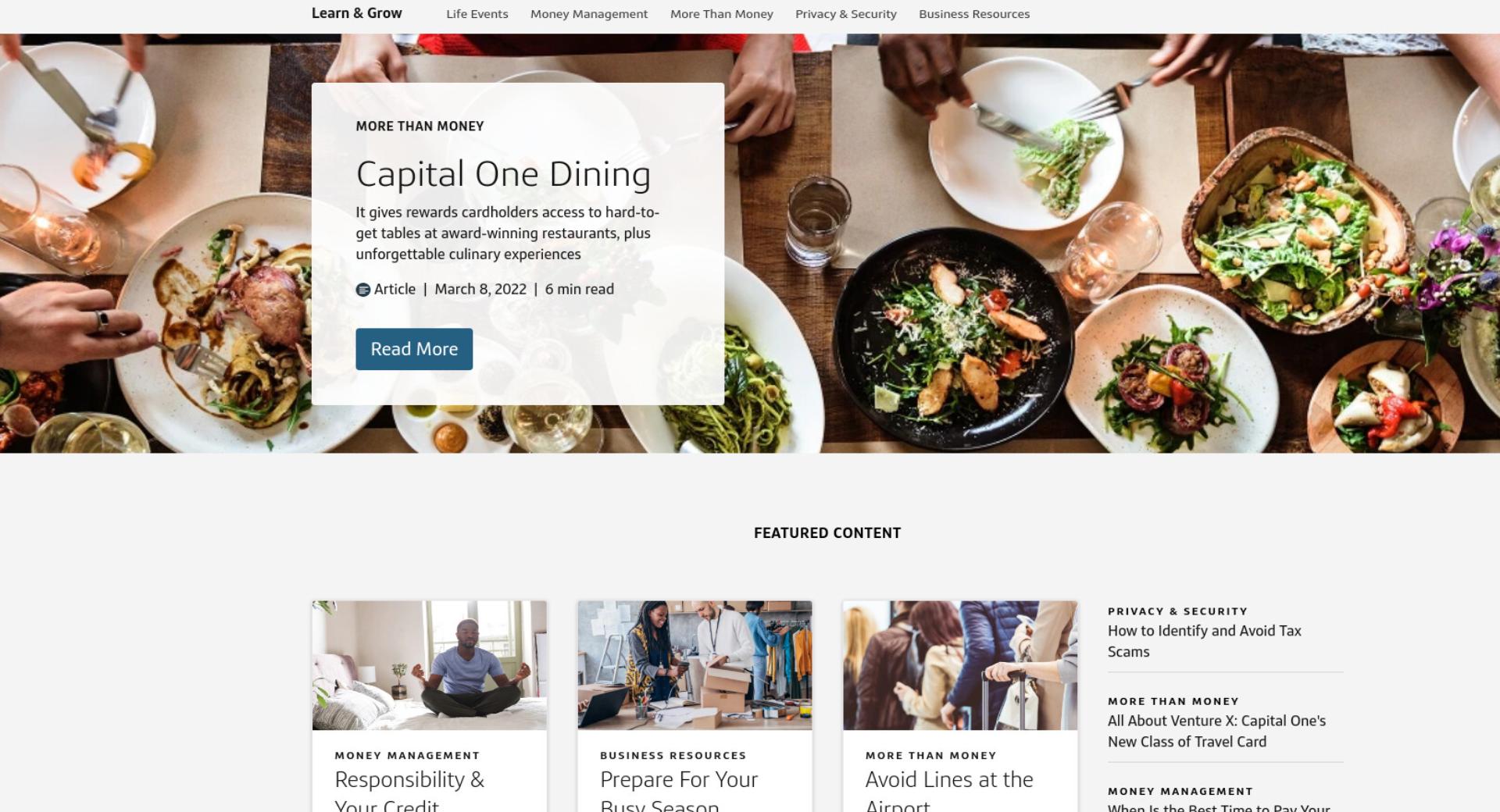Image resolution: width=1500 pixels, height=812 pixels.
Task: Click the BUSINESS RESOURCES card category label
Action: pyautogui.click(x=673, y=756)
